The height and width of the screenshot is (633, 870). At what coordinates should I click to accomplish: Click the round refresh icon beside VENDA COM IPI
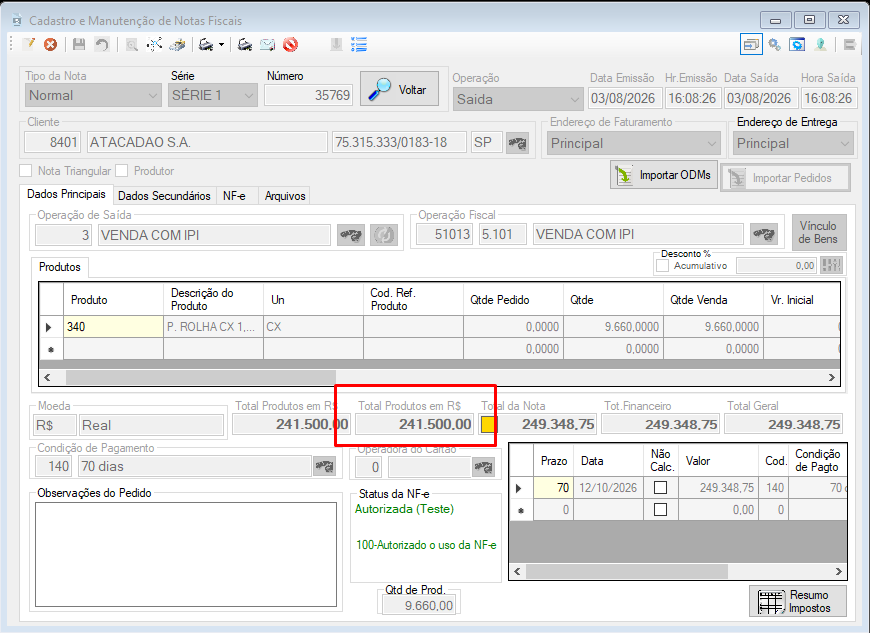[384, 235]
